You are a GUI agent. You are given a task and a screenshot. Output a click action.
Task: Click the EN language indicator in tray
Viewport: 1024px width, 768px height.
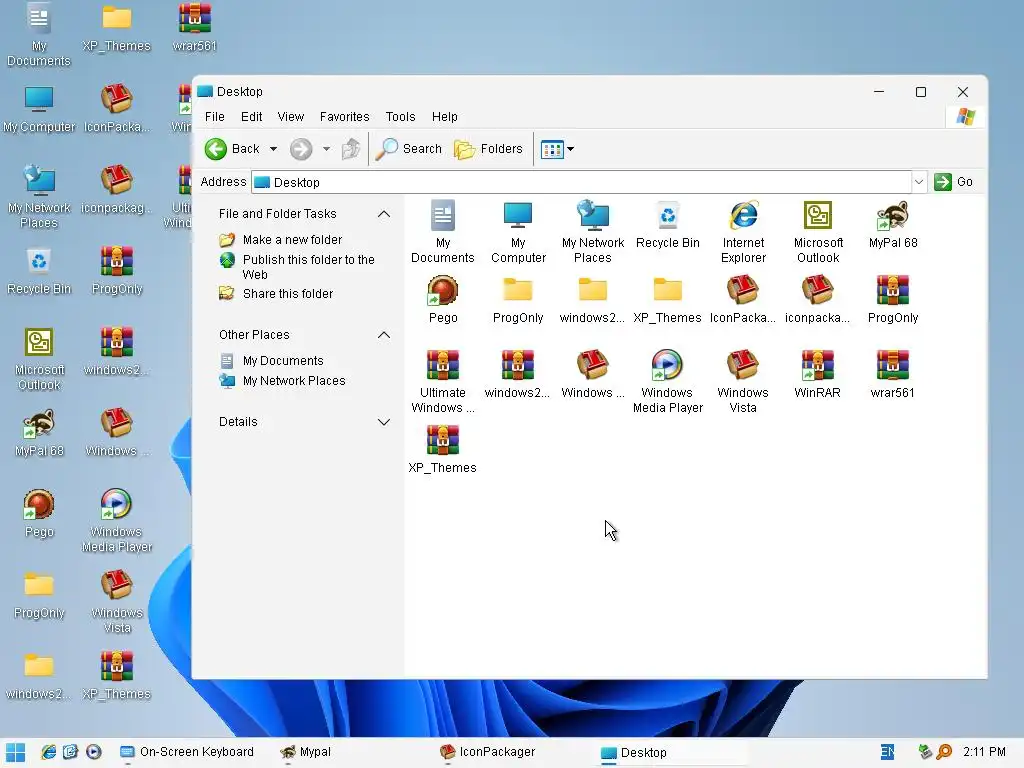pos(887,752)
